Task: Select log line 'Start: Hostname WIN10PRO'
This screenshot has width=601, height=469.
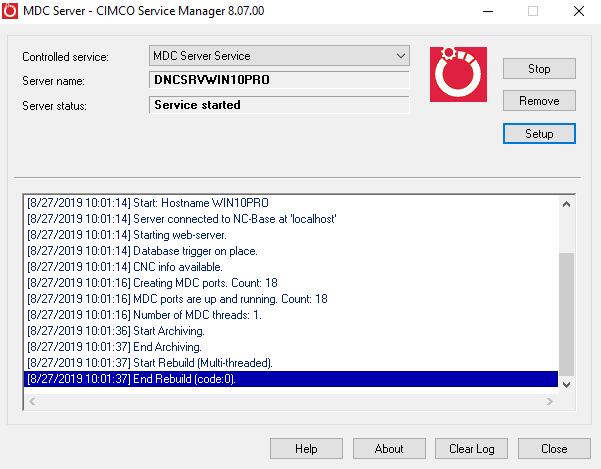Action: pos(291,203)
